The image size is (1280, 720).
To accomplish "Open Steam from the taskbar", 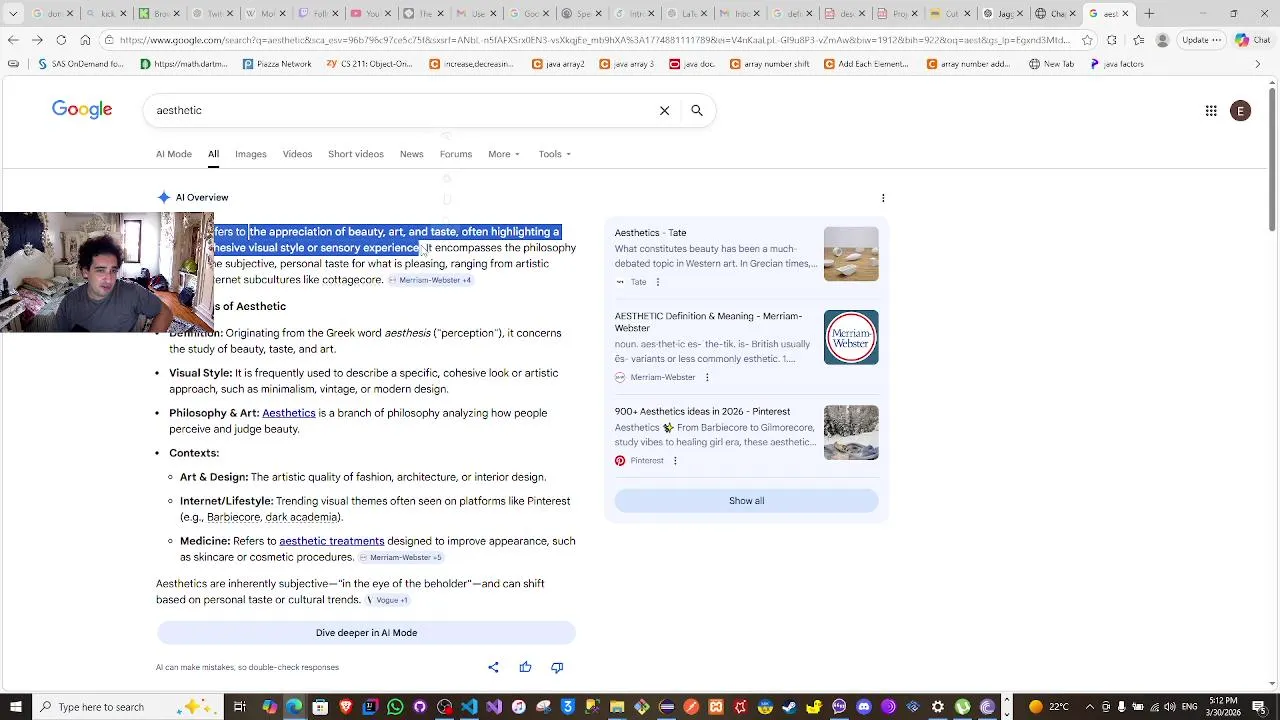I will click(788, 707).
